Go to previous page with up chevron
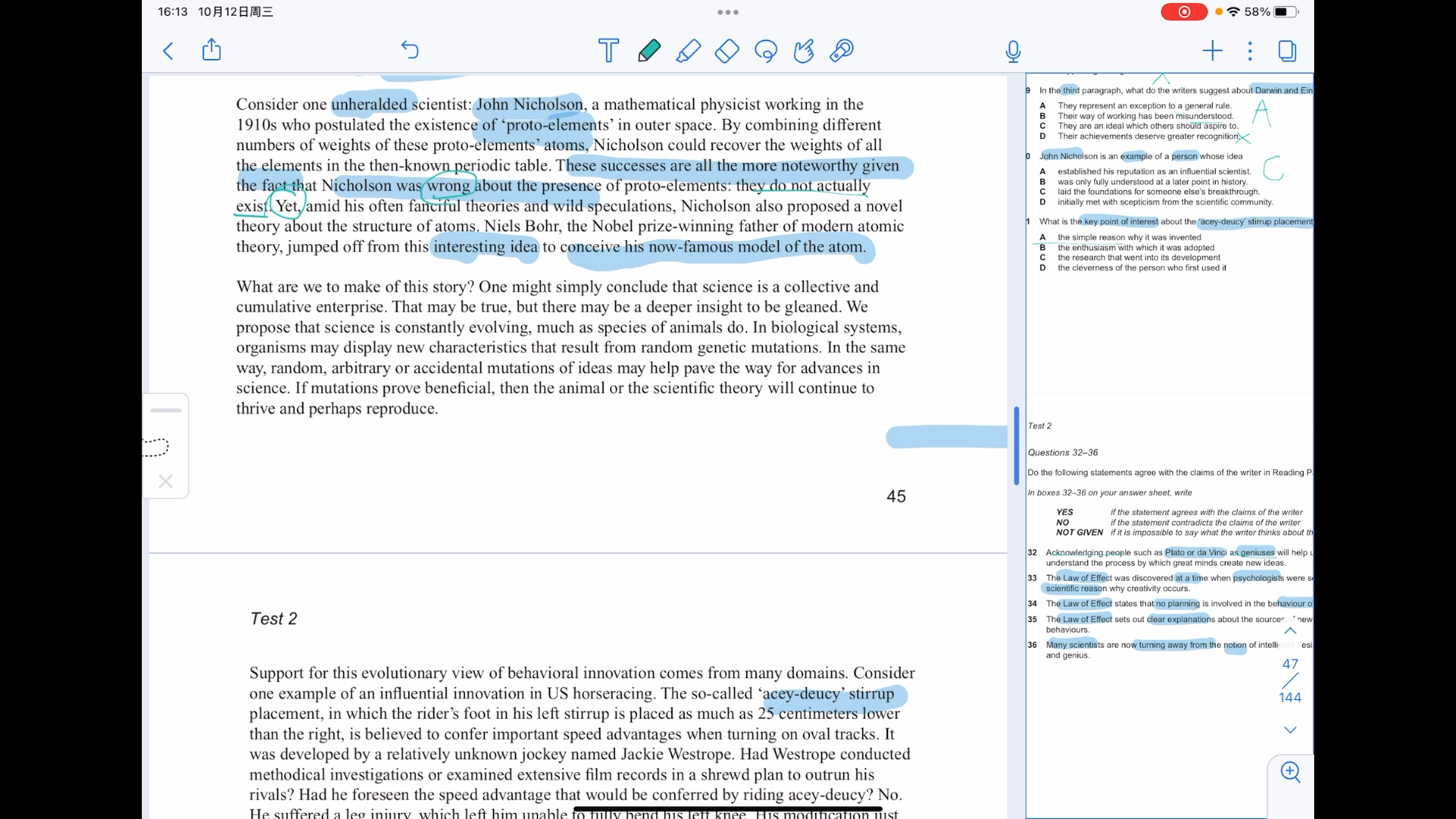 1290,631
